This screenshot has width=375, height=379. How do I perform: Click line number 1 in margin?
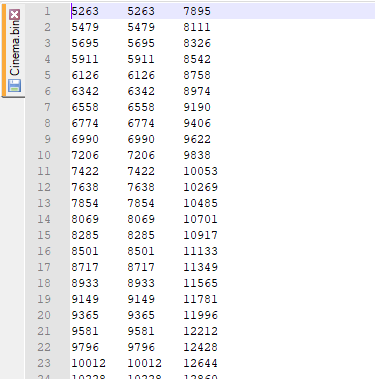point(47,11)
